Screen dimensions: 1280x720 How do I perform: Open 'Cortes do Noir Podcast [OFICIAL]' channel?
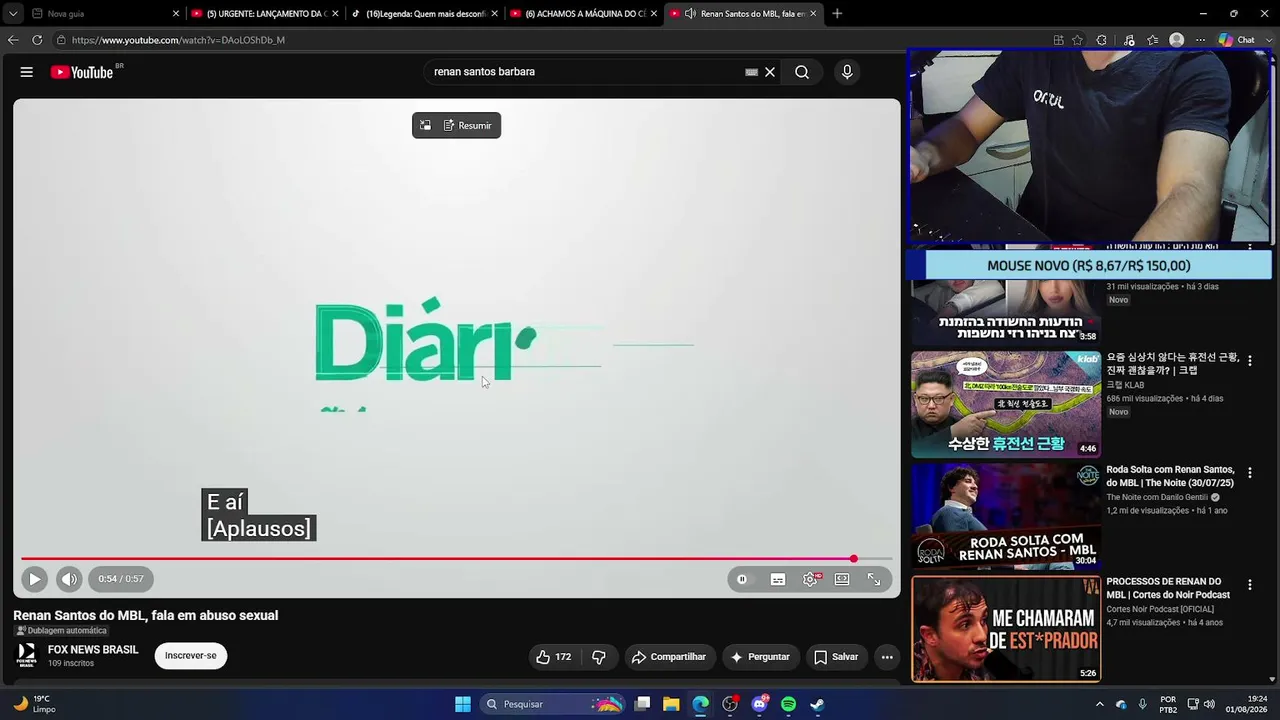[1160, 609]
